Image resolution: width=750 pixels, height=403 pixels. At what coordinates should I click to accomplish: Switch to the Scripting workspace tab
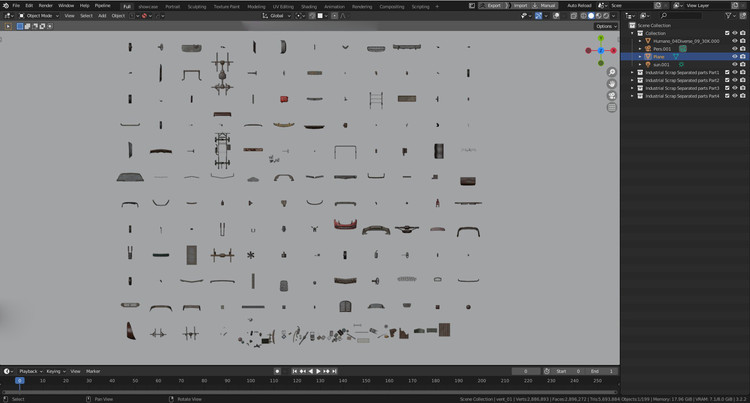420,7
